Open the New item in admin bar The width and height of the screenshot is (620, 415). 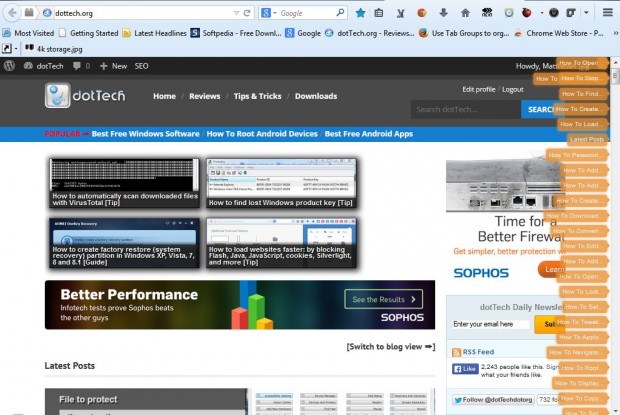tap(113, 66)
